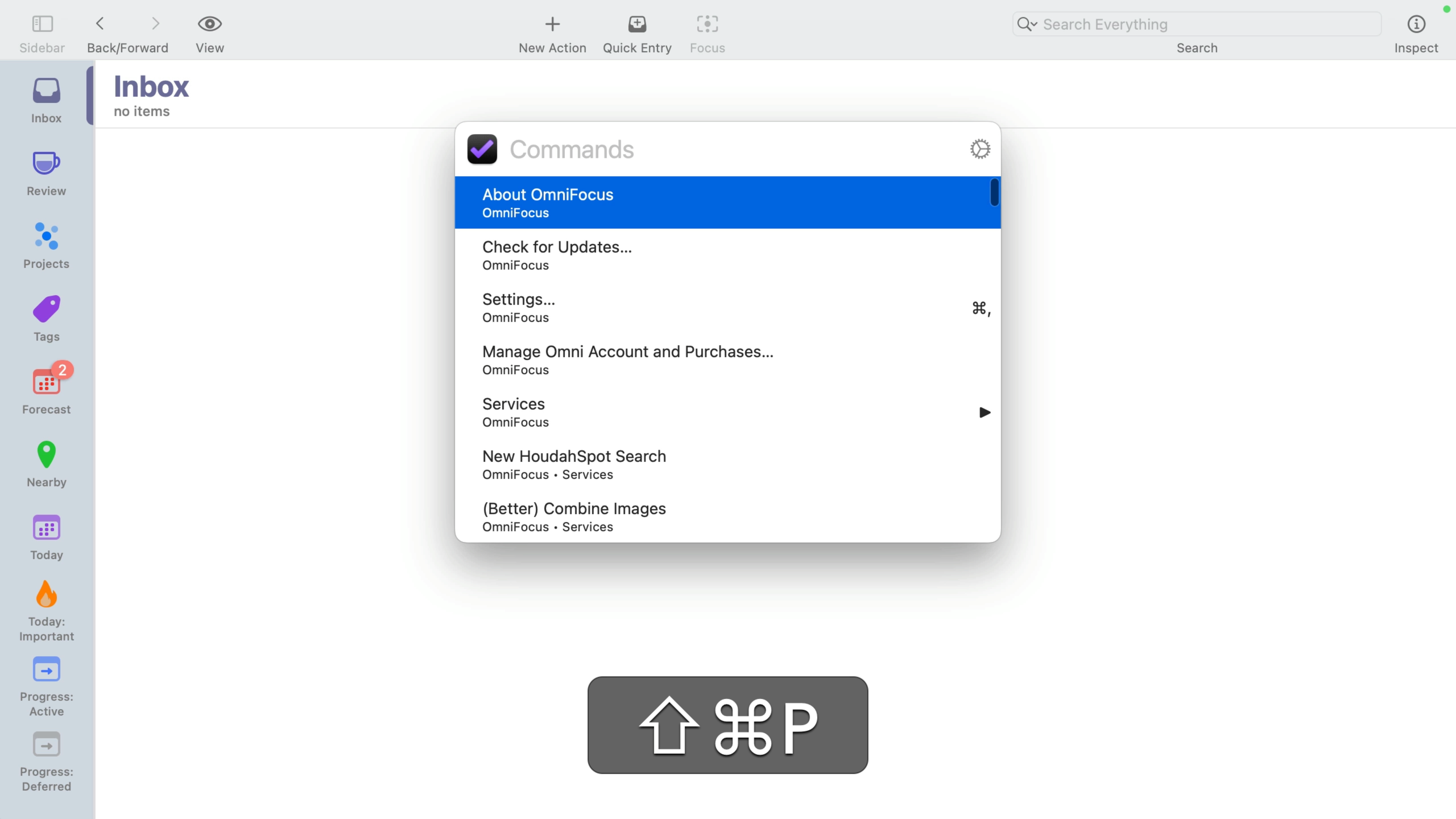
Task: Go back with the Back arrow
Action: (x=100, y=24)
